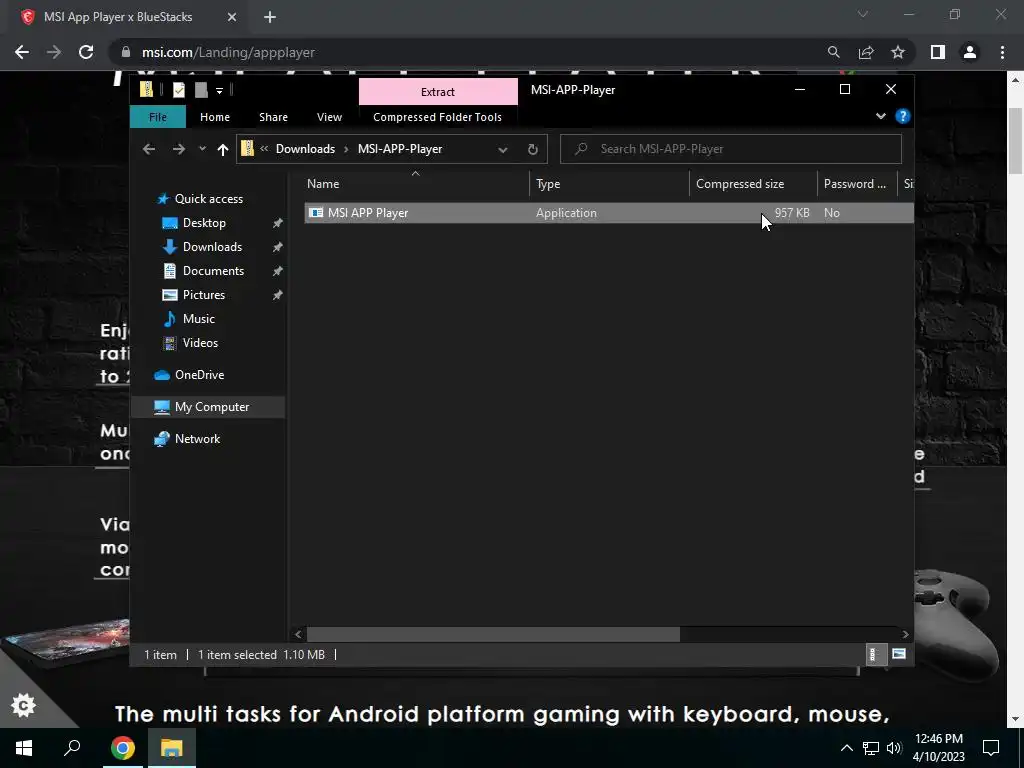1024x768 pixels.
Task: Bookmark this page with the star icon
Action: pyautogui.click(x=898, y=52)
